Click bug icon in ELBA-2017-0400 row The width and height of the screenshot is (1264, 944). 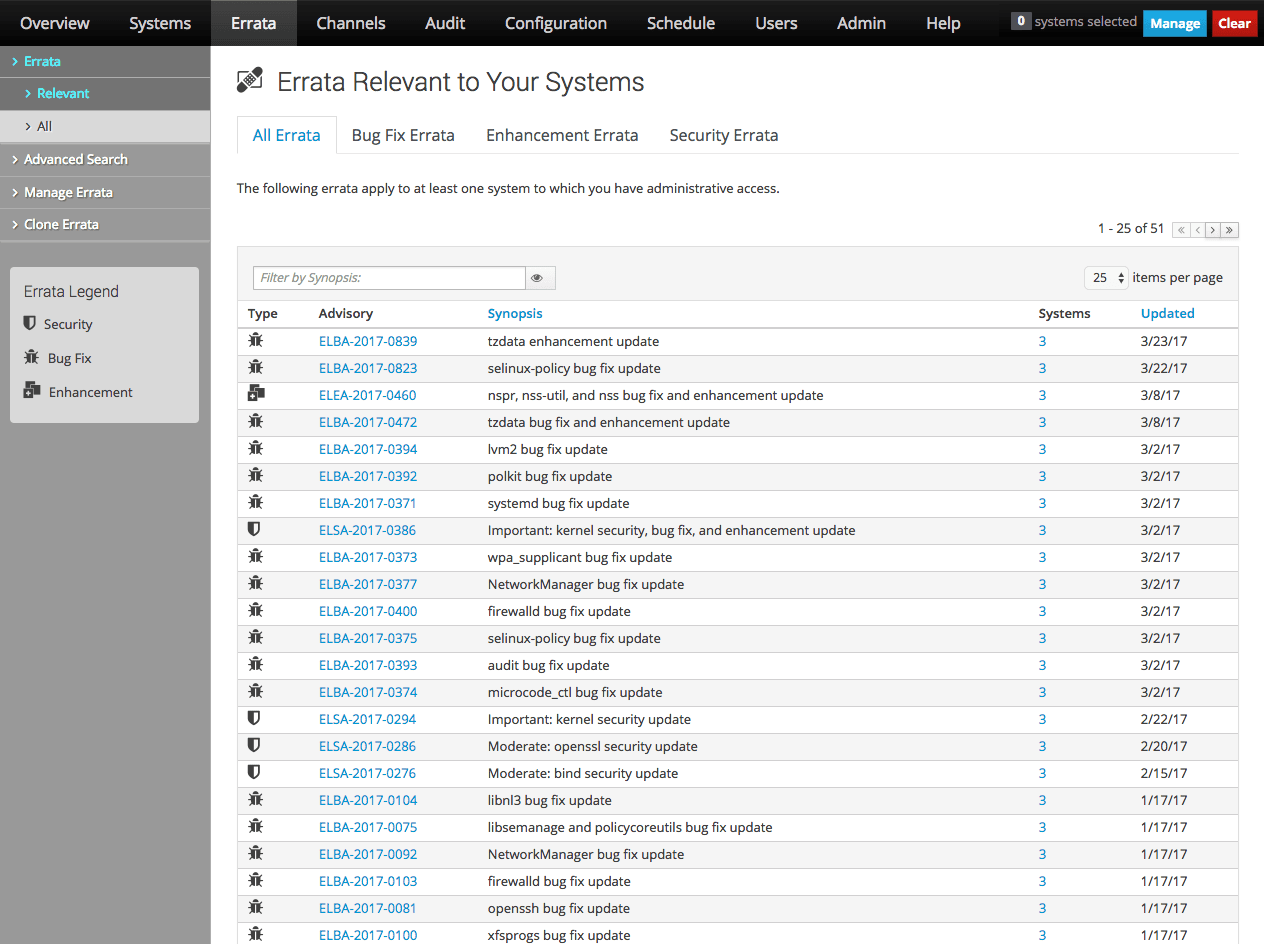coord(256,611)
